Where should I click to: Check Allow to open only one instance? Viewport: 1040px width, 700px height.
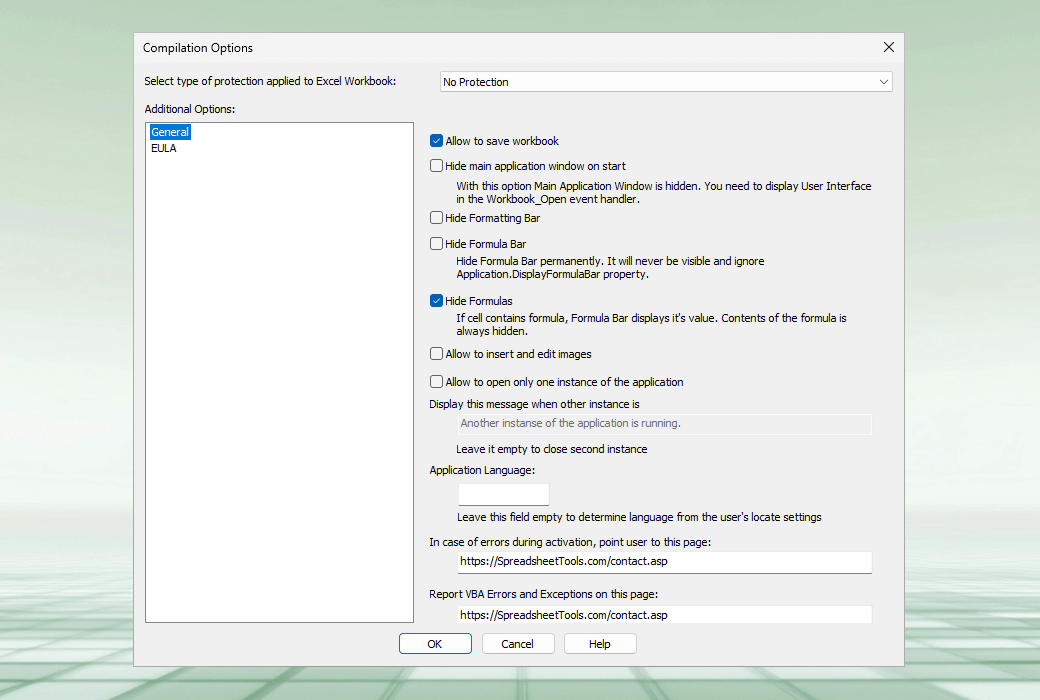(x=437, y=381)
